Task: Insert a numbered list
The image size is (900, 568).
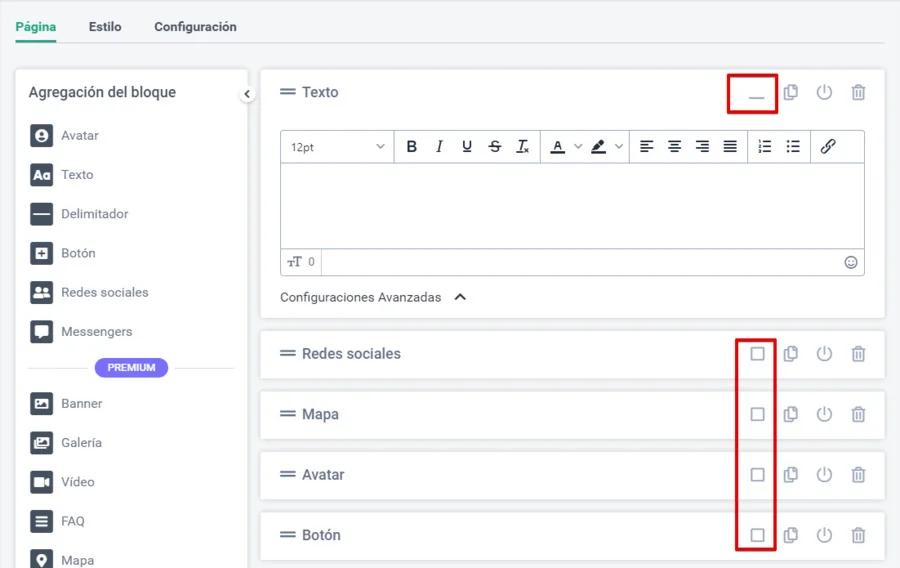Action: pos(765,147)
